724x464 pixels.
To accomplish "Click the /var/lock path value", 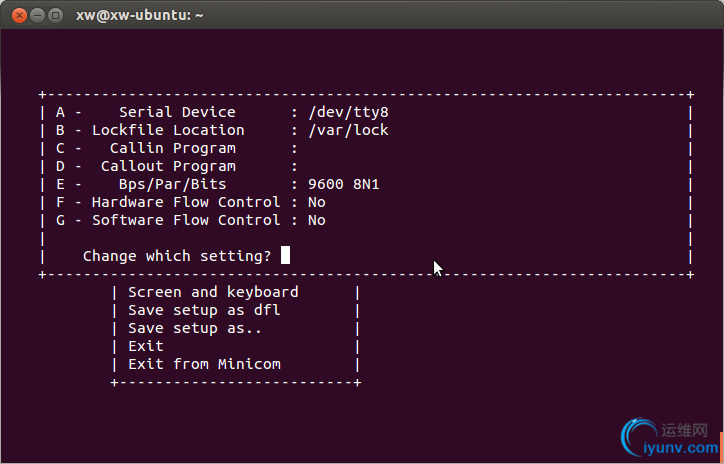I will (x=348, y=130).
